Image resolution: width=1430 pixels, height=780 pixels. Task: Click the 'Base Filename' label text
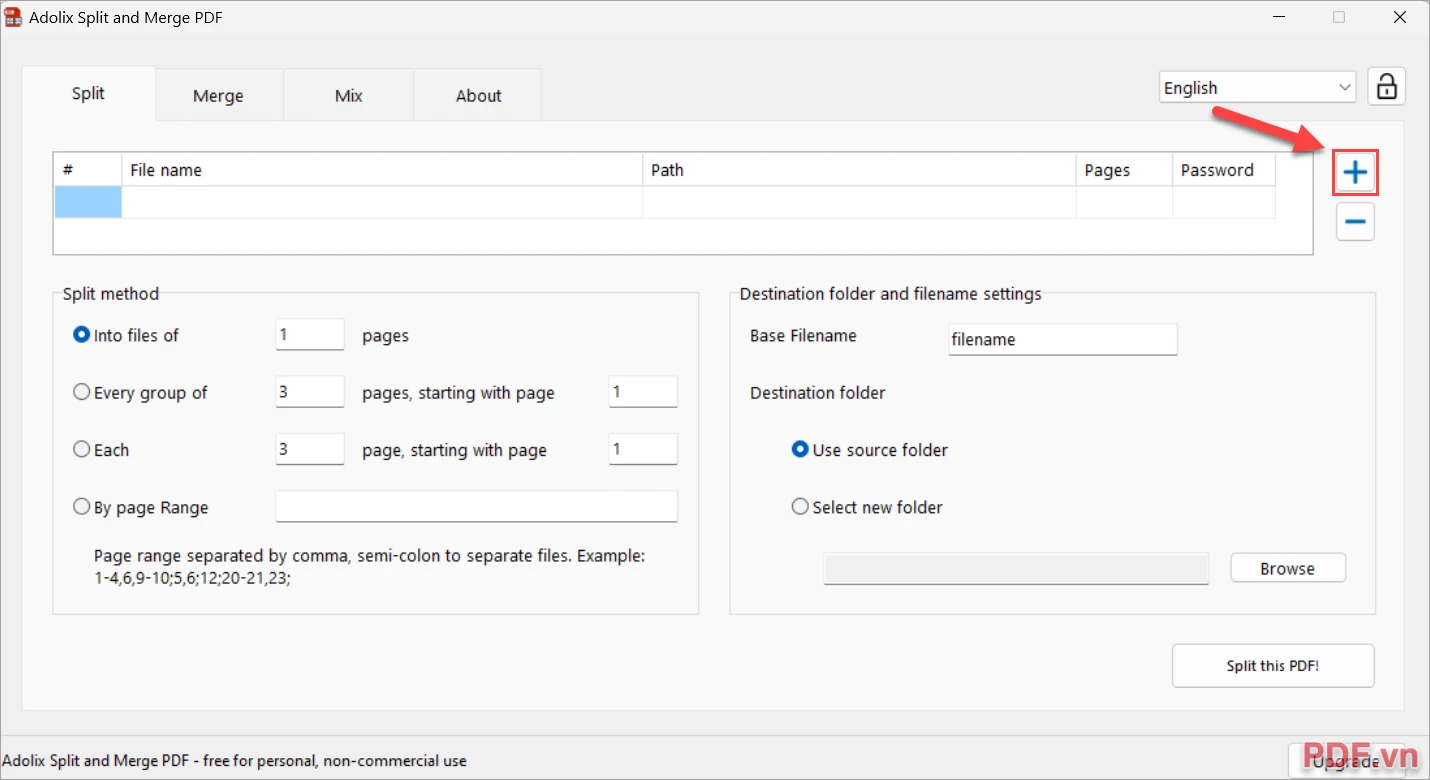tap(803, 336)
